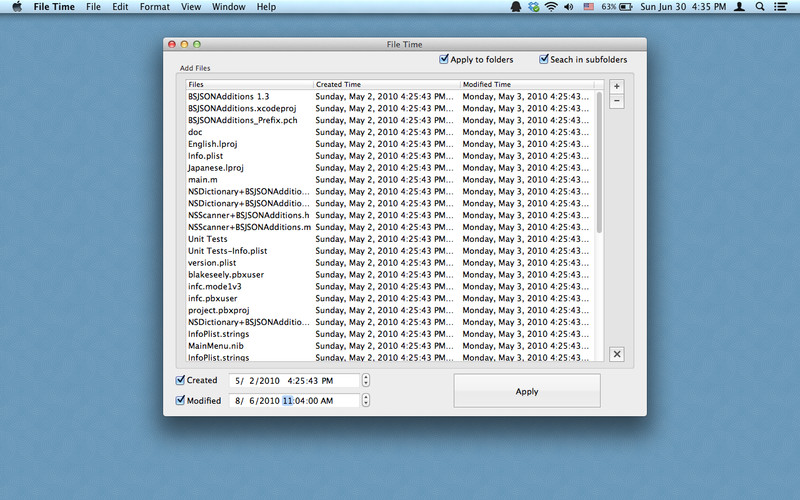Viewport: 800px width, 500px height.
Task: Open the Window menu
Action: click(229, 7)
